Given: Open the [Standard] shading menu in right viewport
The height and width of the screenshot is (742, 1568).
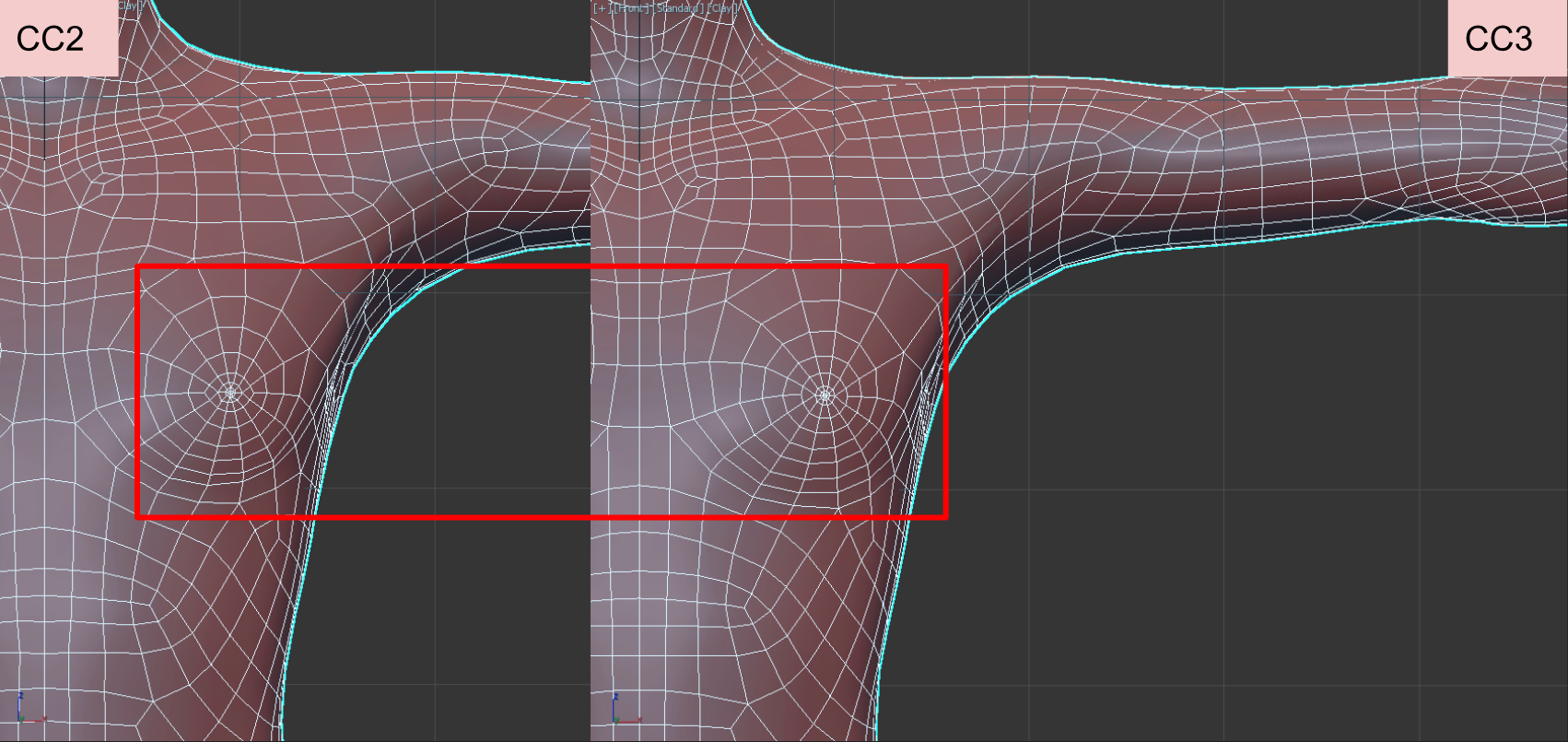Looking at the screenshot, I should pyautogui.click(x=679, y=8).
